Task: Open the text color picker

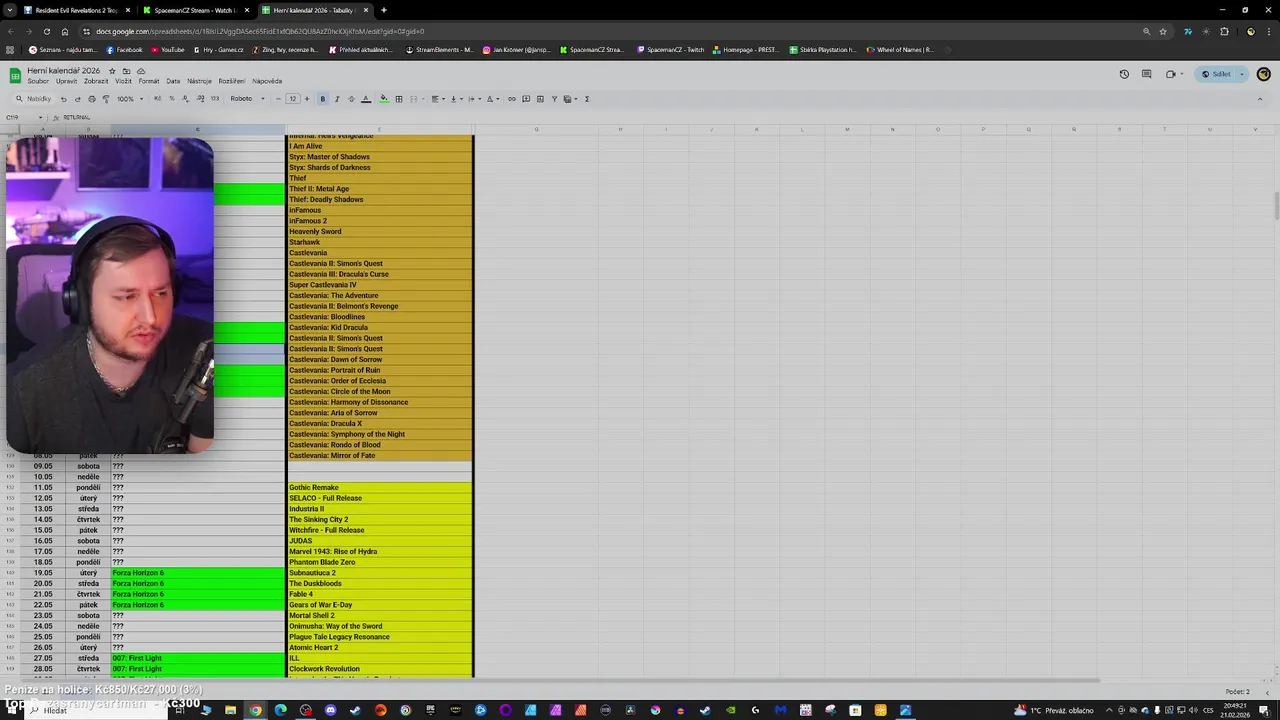Action: 366,99
